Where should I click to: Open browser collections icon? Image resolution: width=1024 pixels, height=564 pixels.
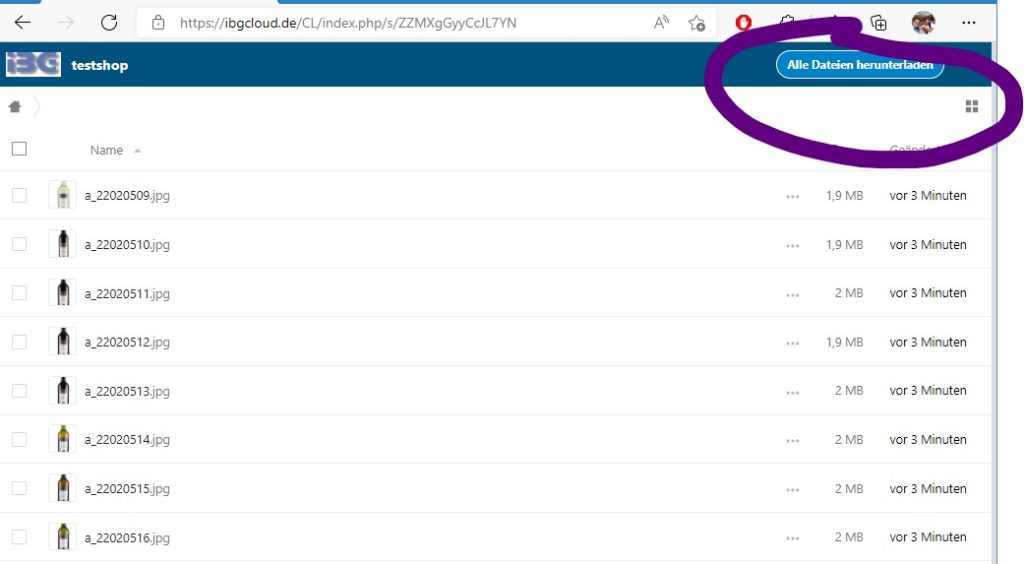pos(878,23)
